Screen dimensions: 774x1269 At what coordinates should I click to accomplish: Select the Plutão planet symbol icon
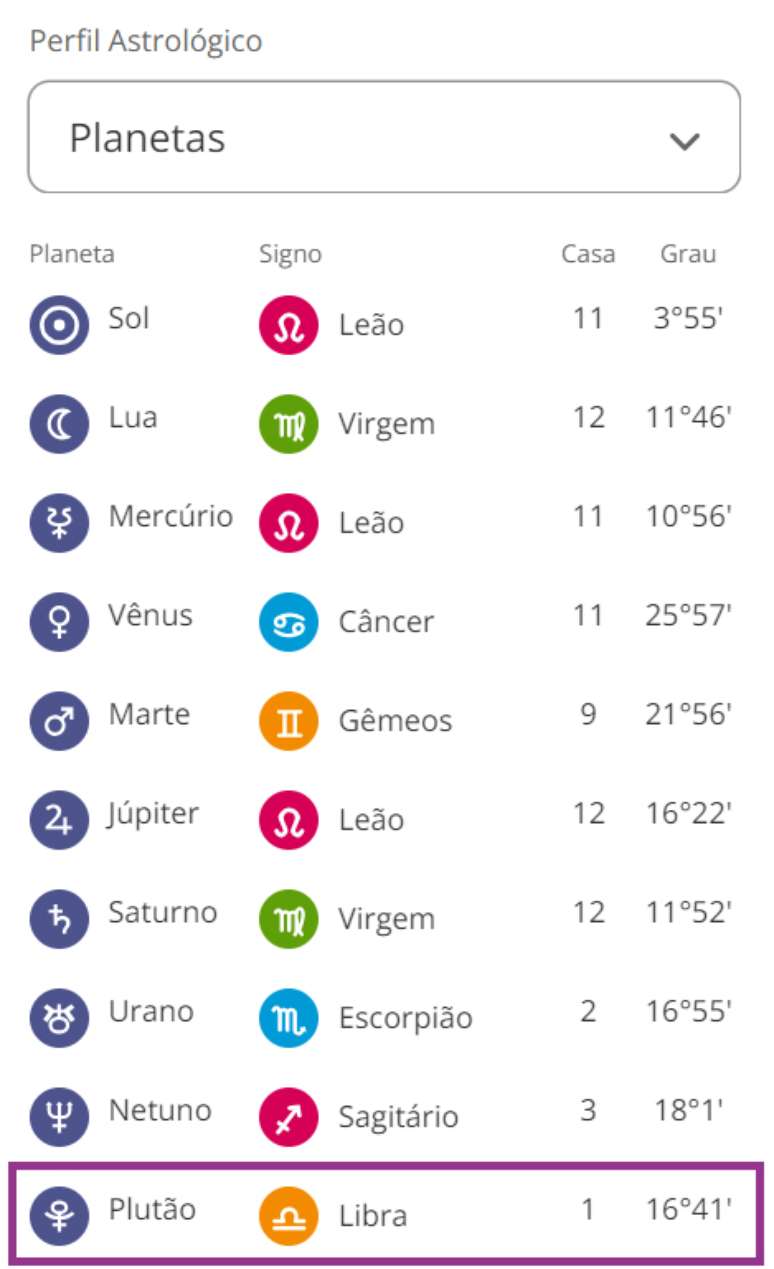coord(59,1216)
